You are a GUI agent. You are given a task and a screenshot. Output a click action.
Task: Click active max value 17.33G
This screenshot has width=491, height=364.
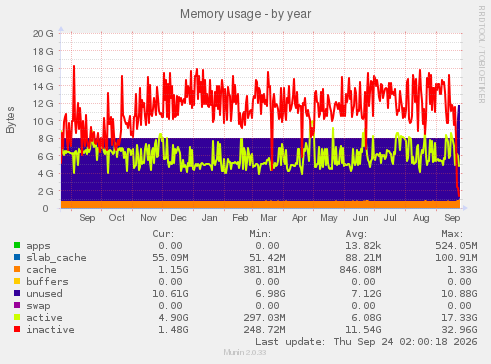(x=459, y=318)
